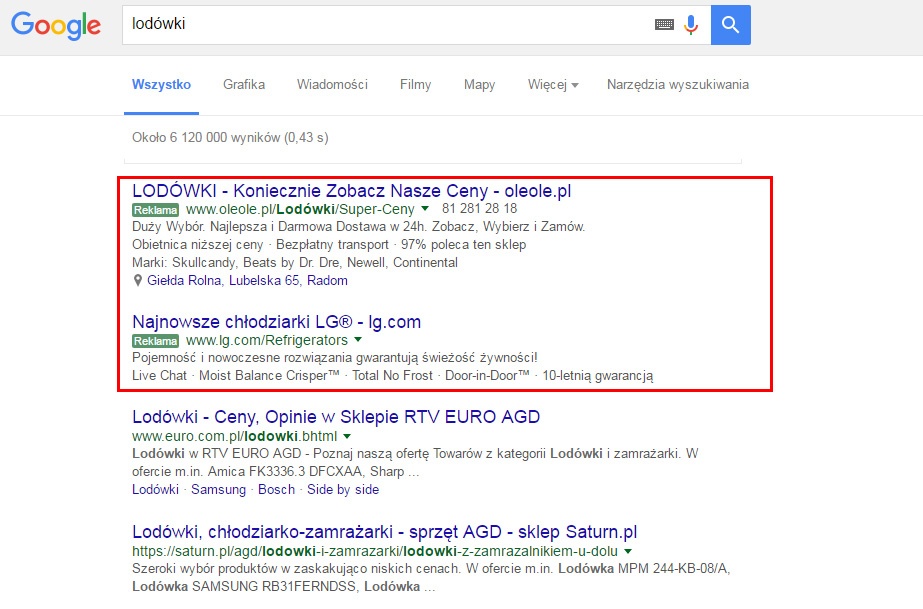923x609 pixels.
Task: Expand the Więcej dropdown menu
Action: pyautogui.click(x=553, y=85)
